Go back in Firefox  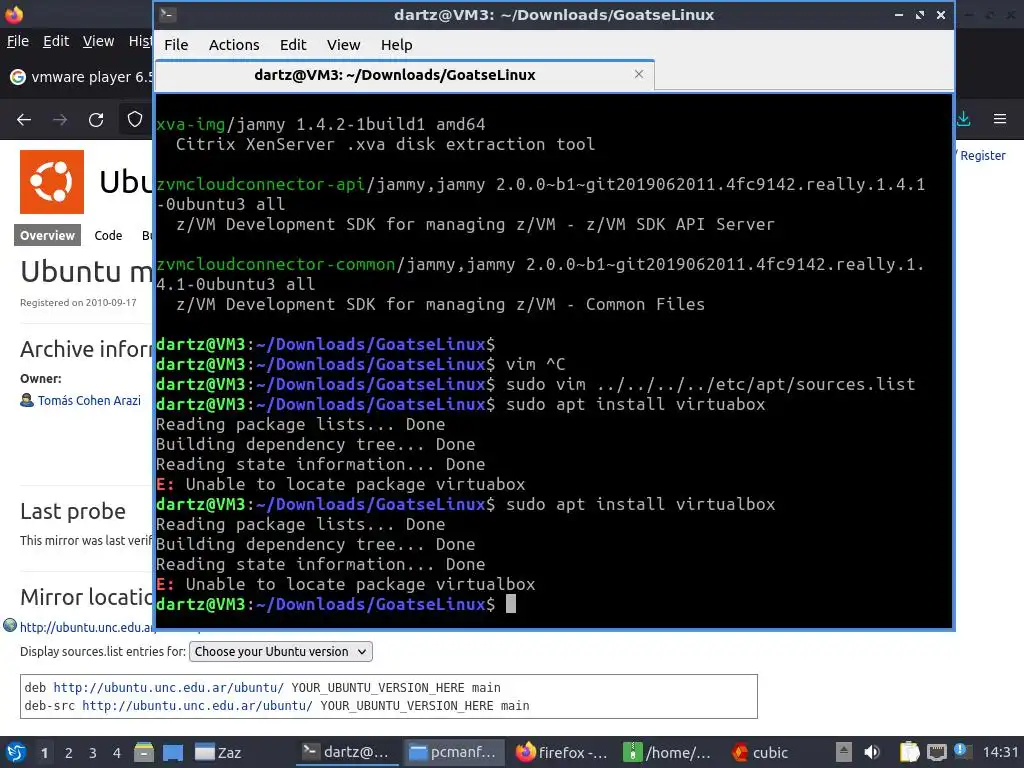pos(24,120)
